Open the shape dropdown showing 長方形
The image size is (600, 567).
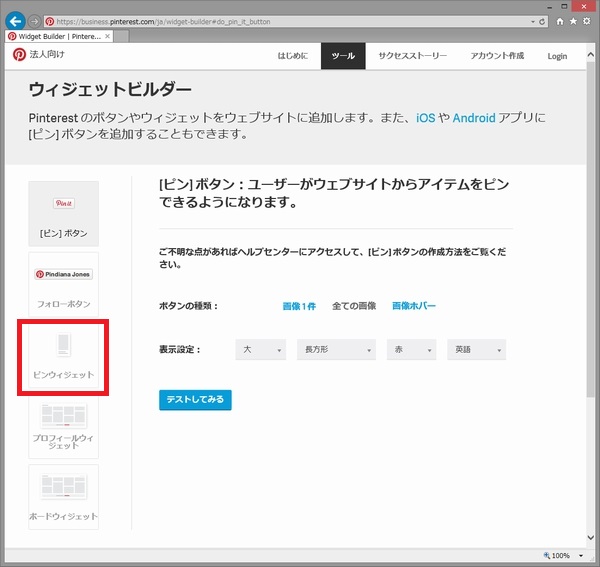pos(335,350)
